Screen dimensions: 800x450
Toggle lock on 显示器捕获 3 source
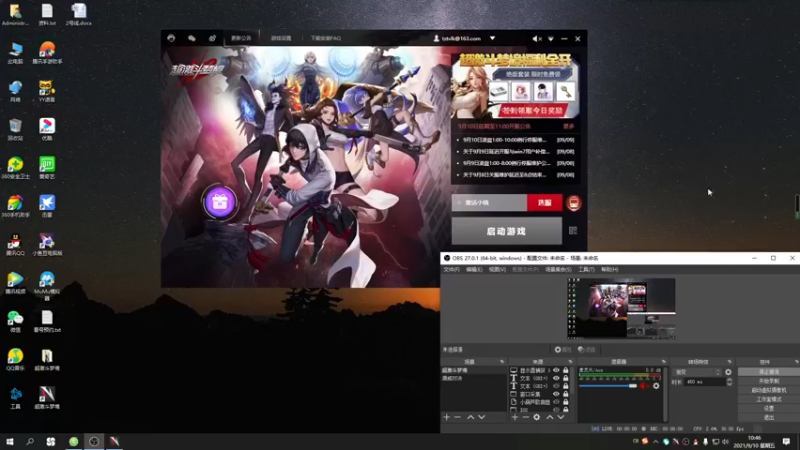tap(565, 370)
